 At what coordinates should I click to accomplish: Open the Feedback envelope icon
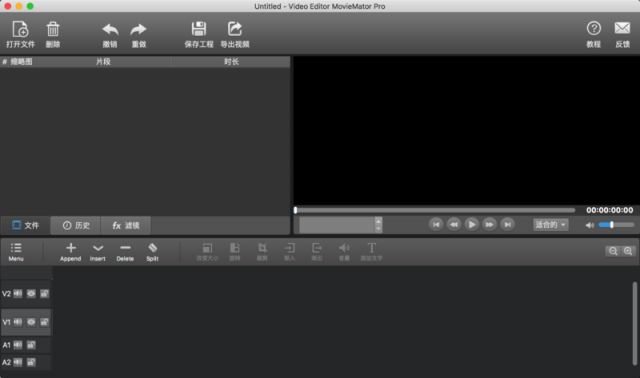pos(622,29)
